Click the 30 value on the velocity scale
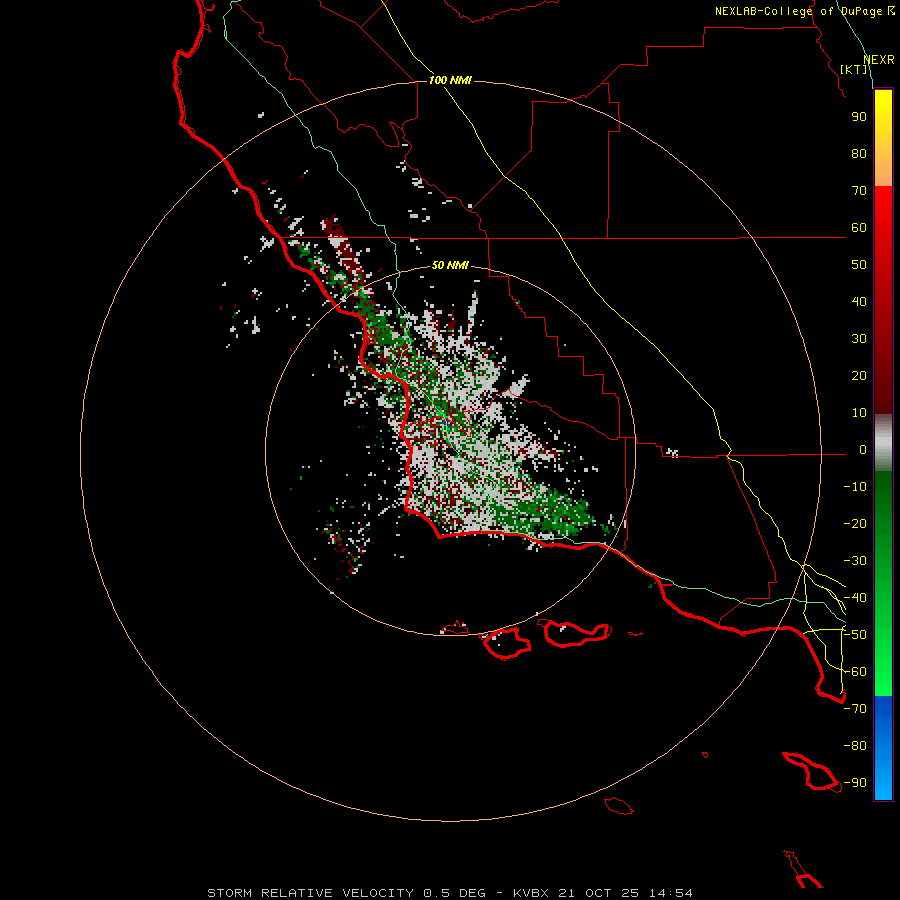This screenshot has width=900, height=900. coord(859,339)
